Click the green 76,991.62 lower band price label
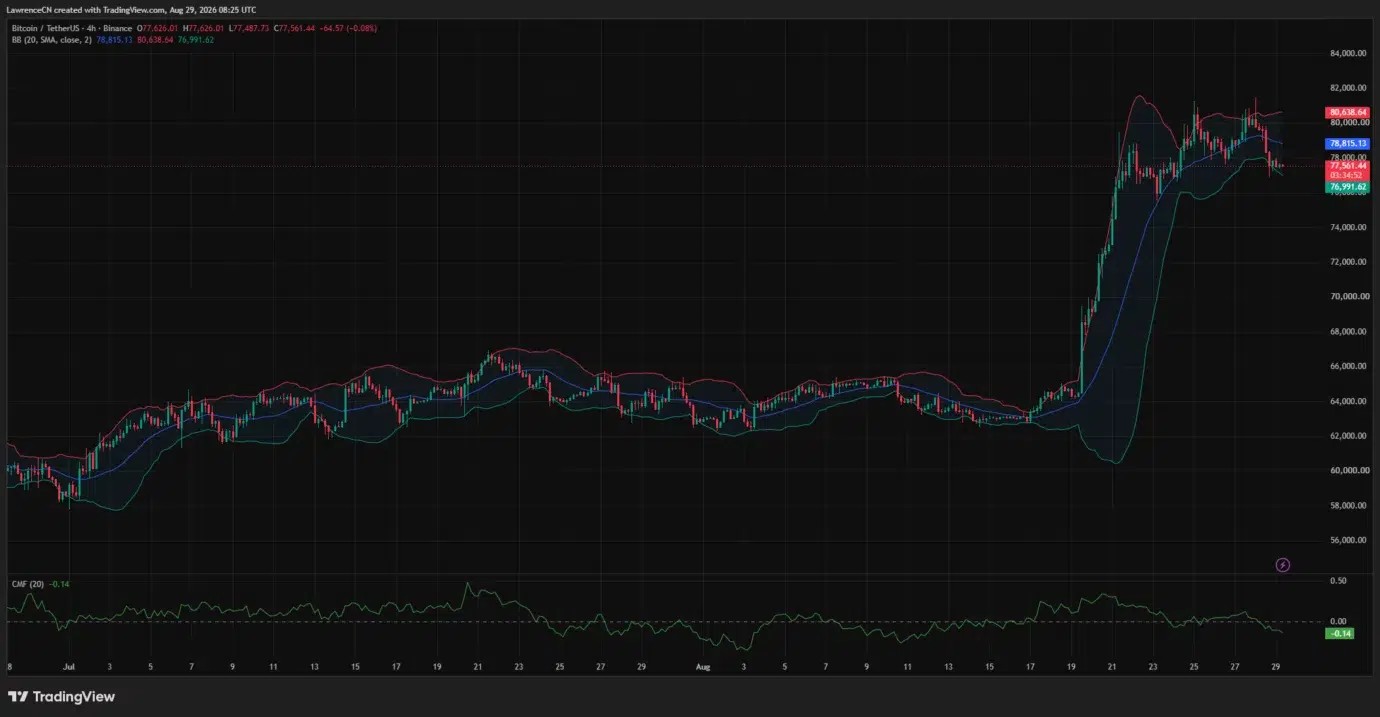The width and height of the screenshot is (1380, 717). click(x=1348, y=187)
